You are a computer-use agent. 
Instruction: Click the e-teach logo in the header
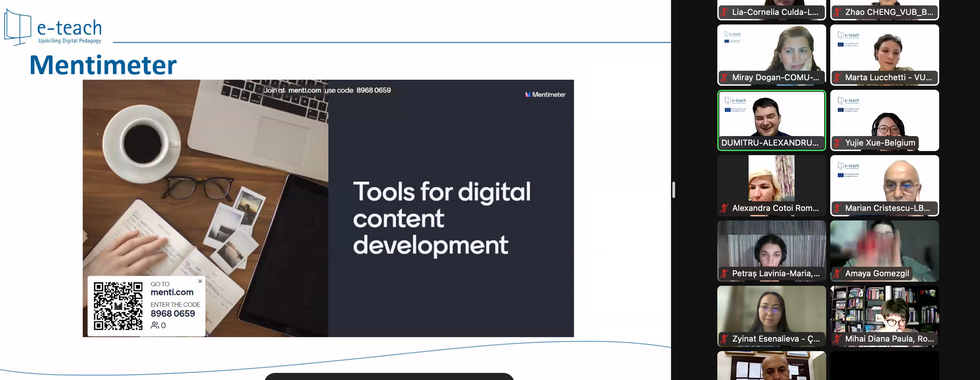[x=52, y=27]
